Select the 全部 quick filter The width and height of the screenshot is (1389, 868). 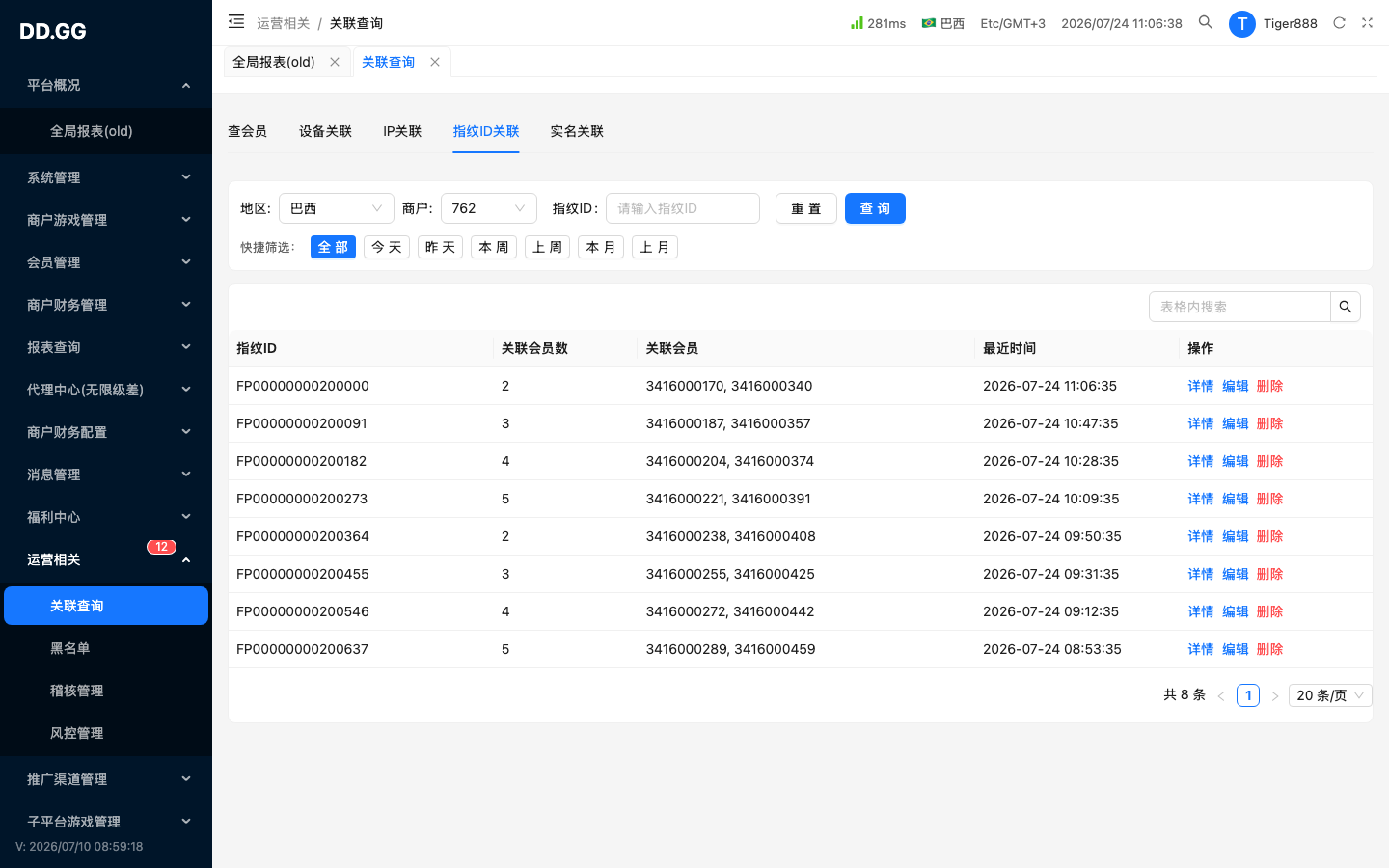click(x=333, y=247)
